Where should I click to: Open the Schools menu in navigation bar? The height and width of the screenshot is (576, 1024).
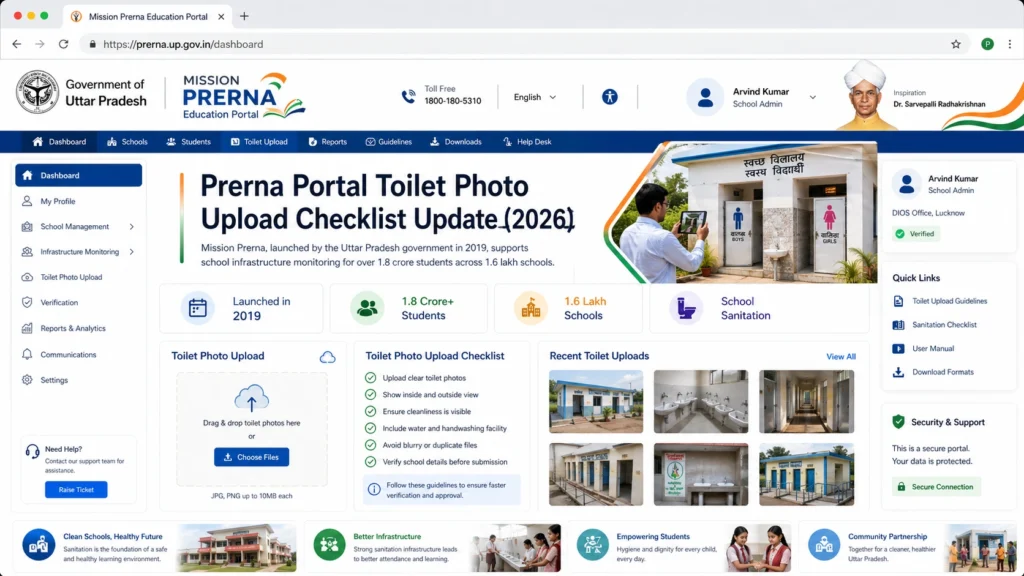click(127, 142)
